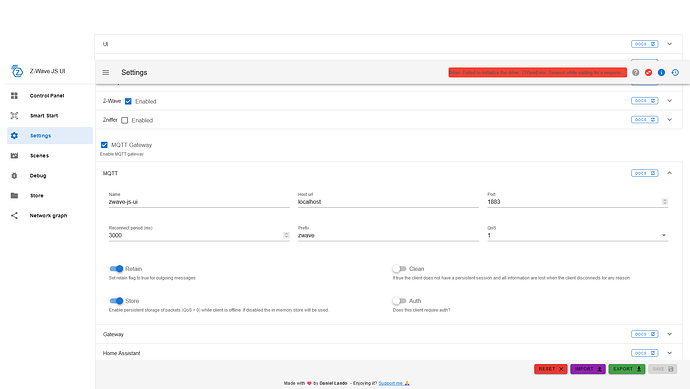Image resolution: width=690 pixels, height=389 pixels.
Task: Open docs for the Z-Wave section
Action: (x=645, y=101)
